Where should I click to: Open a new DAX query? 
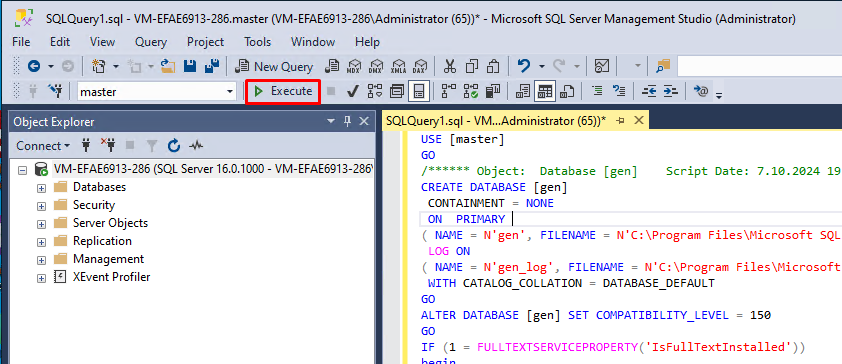[419, 67]
